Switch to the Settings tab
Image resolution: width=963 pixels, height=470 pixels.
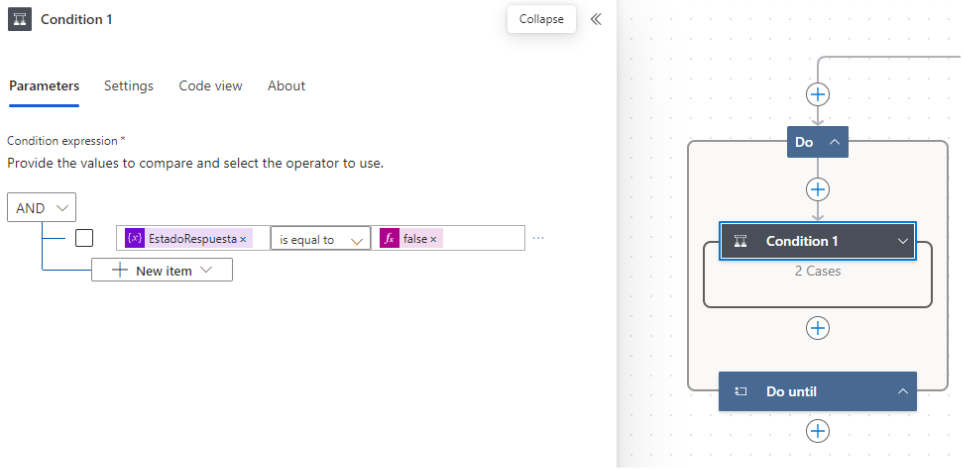129,86
